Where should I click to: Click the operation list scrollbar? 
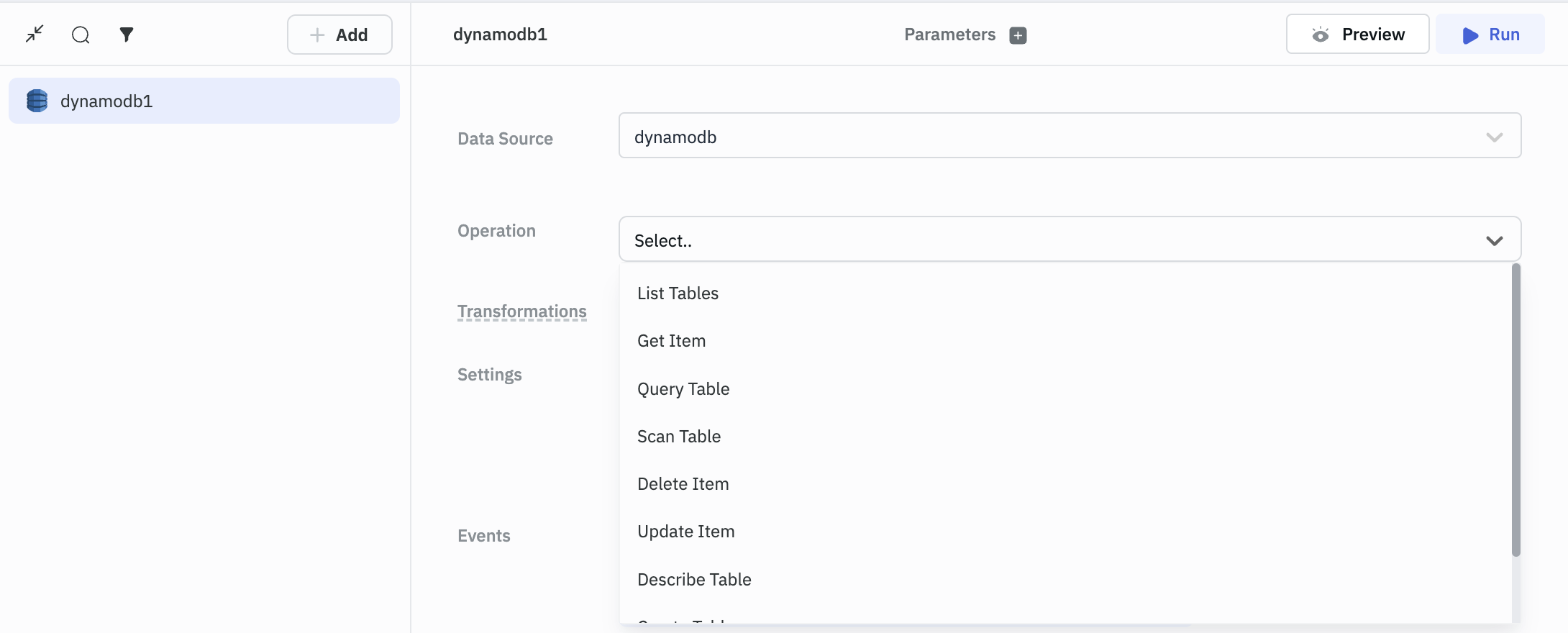(x=1515, y=410)
